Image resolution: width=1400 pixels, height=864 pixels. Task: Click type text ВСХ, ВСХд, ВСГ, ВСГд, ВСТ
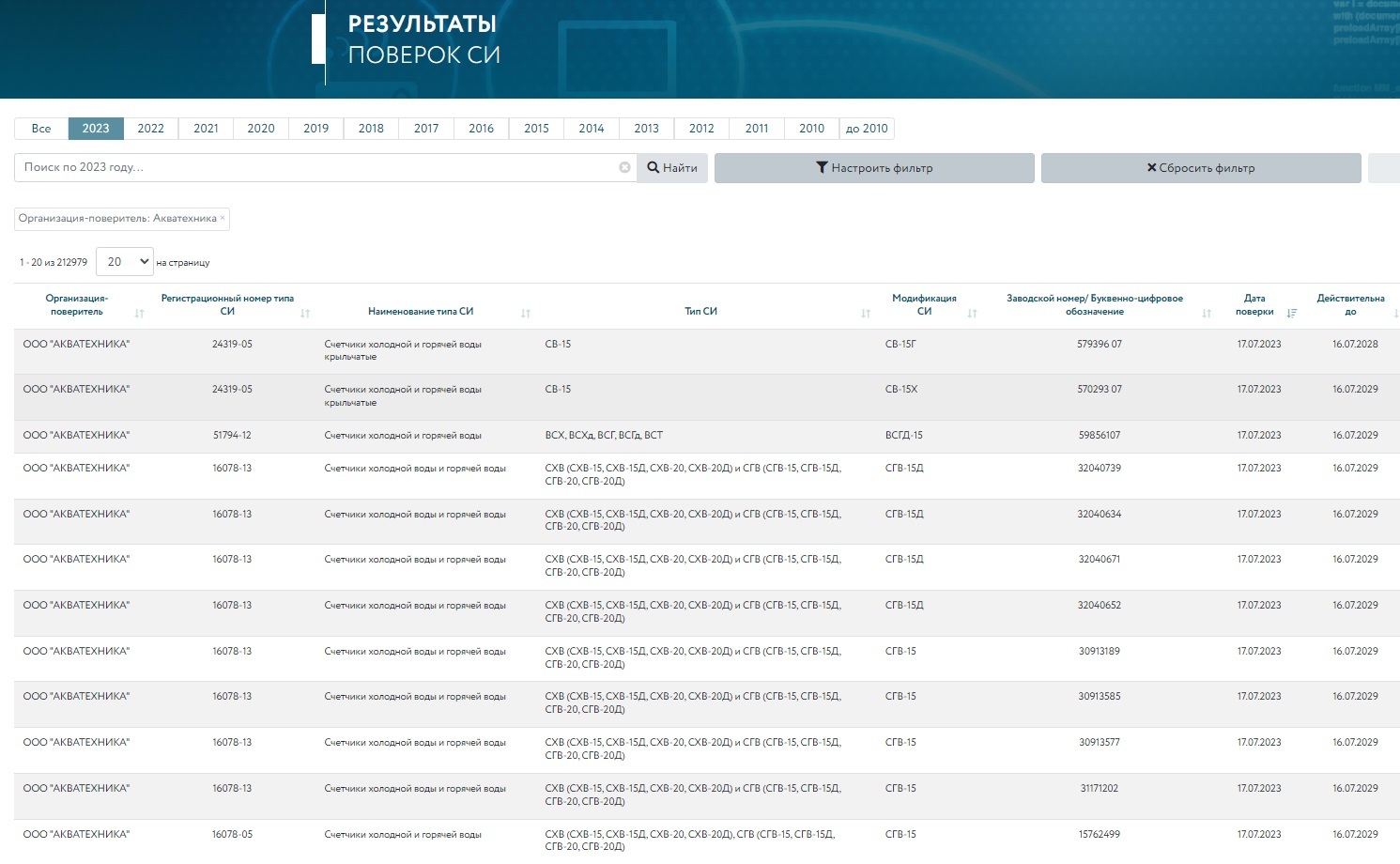click(604, 436)
